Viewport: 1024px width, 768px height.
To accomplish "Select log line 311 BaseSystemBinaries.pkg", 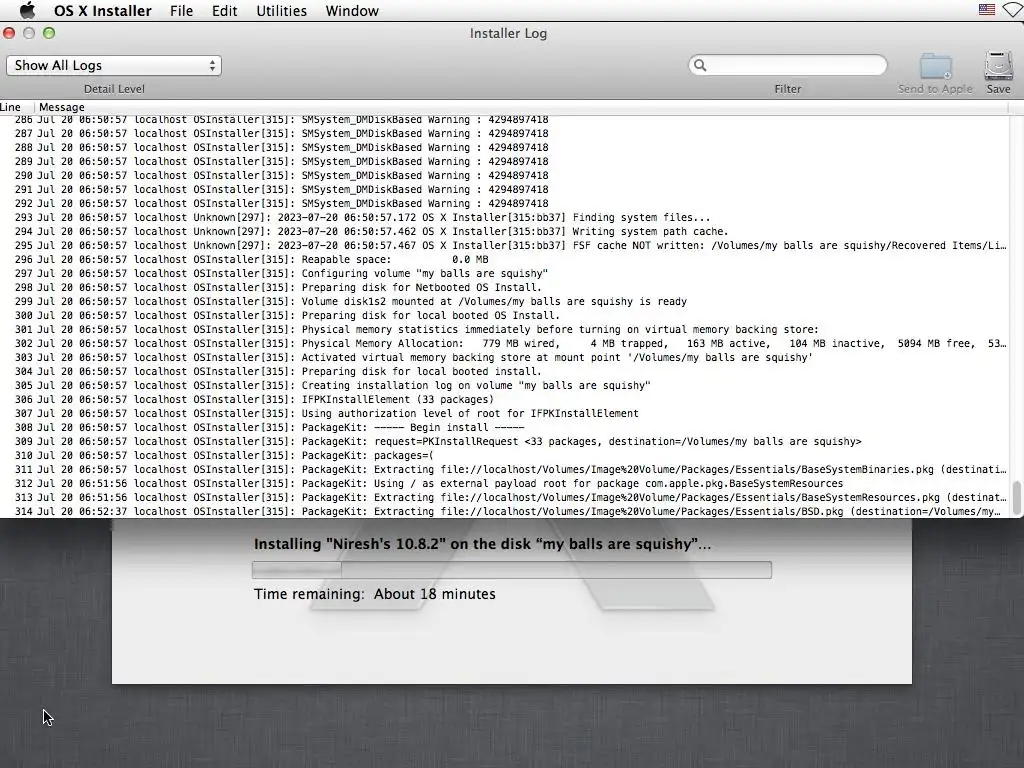I will pyautogui.click(x=506, y=470).
